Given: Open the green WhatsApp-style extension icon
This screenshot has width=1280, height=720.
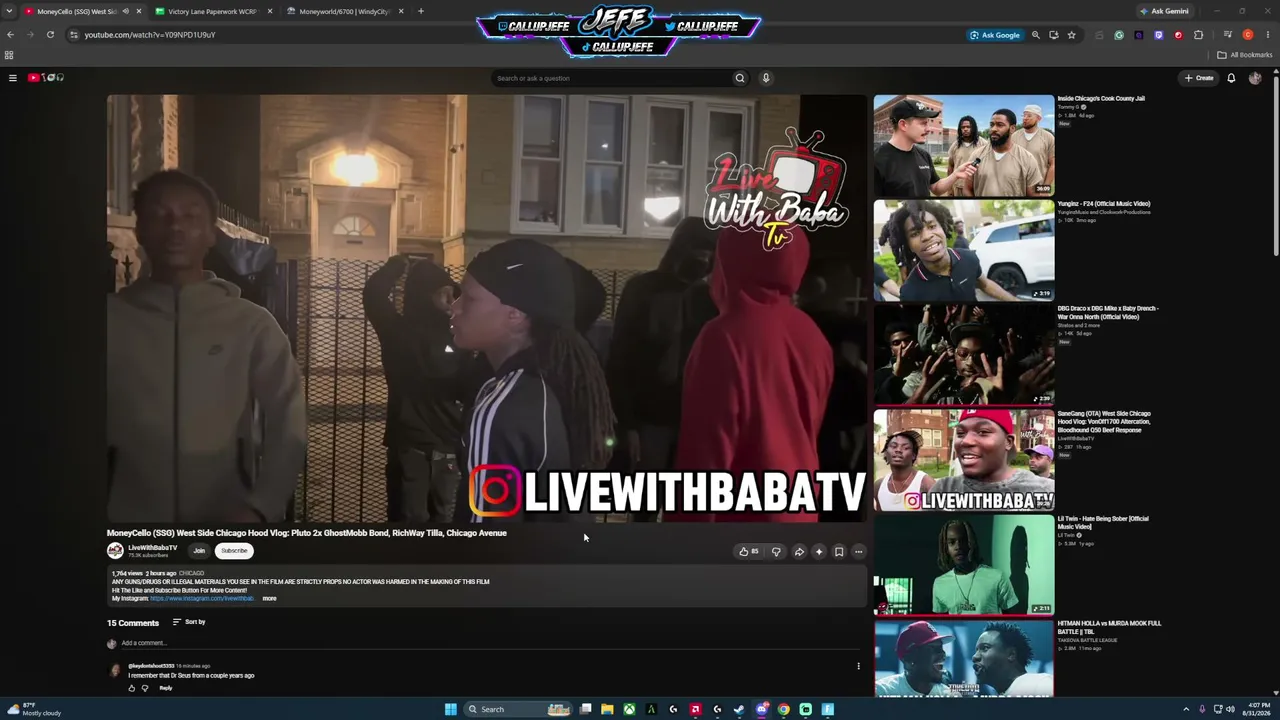Looking at the screenshot, I should tap(1119, 35).
